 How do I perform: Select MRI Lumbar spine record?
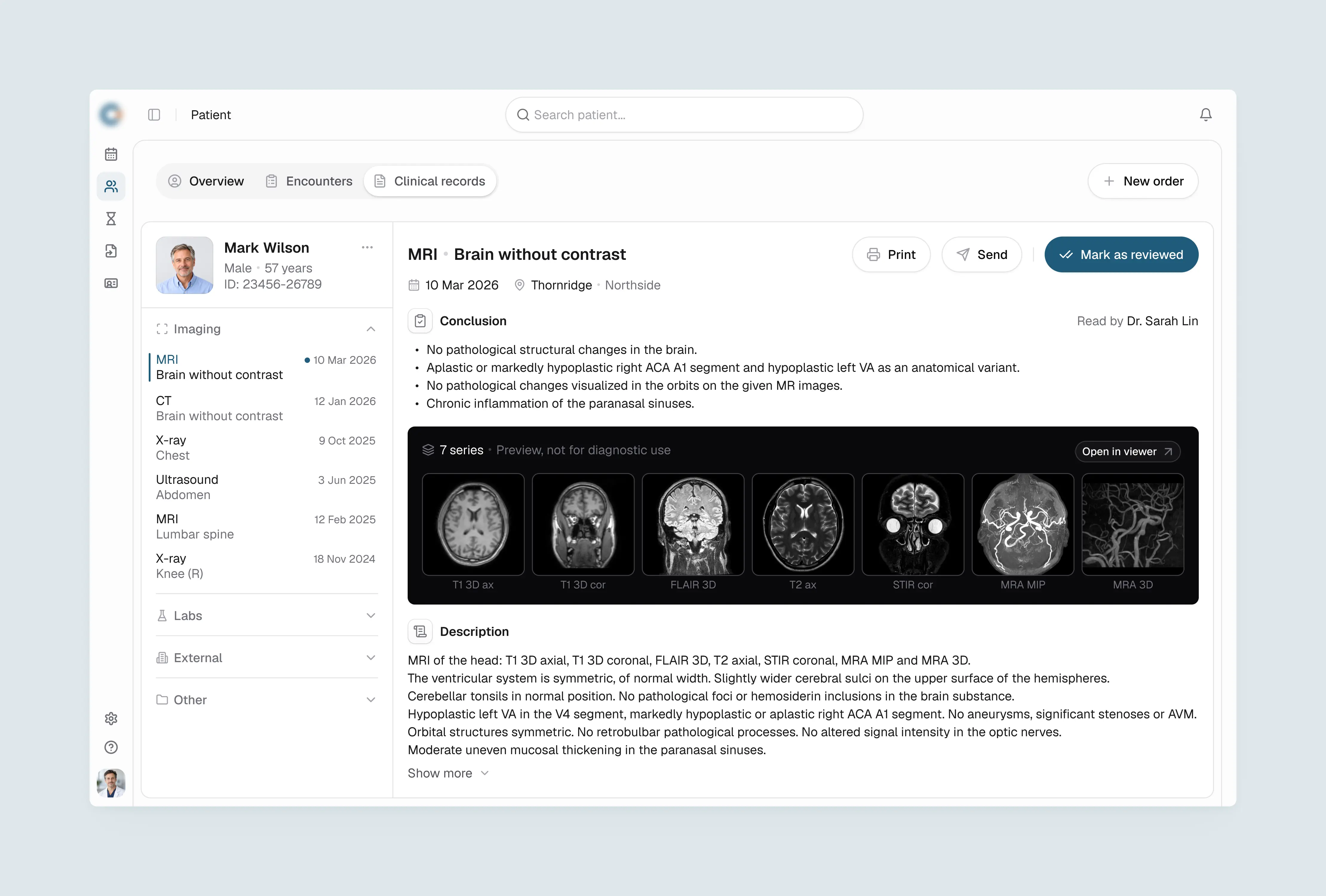pos(266,526)
